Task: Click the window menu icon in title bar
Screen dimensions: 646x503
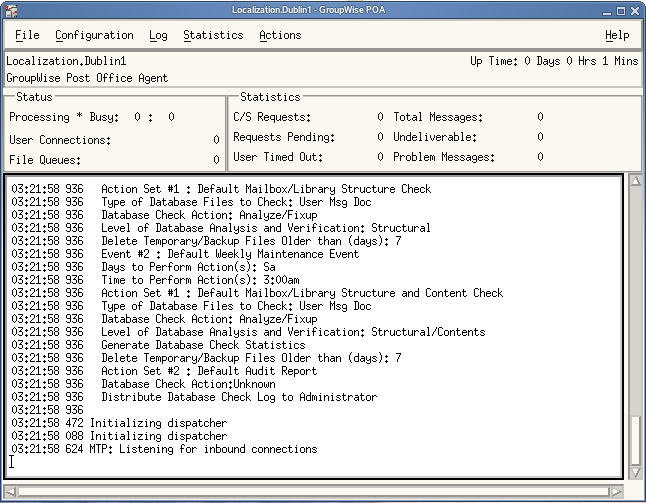Action: pos(11,9)
